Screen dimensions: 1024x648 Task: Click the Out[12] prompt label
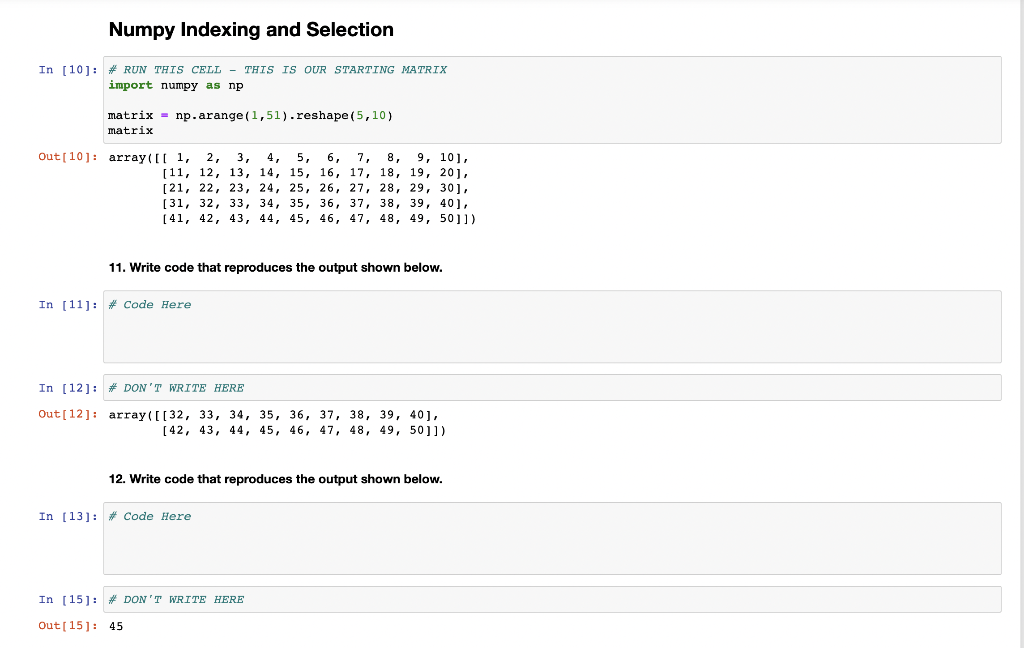[x=68, y=413]
